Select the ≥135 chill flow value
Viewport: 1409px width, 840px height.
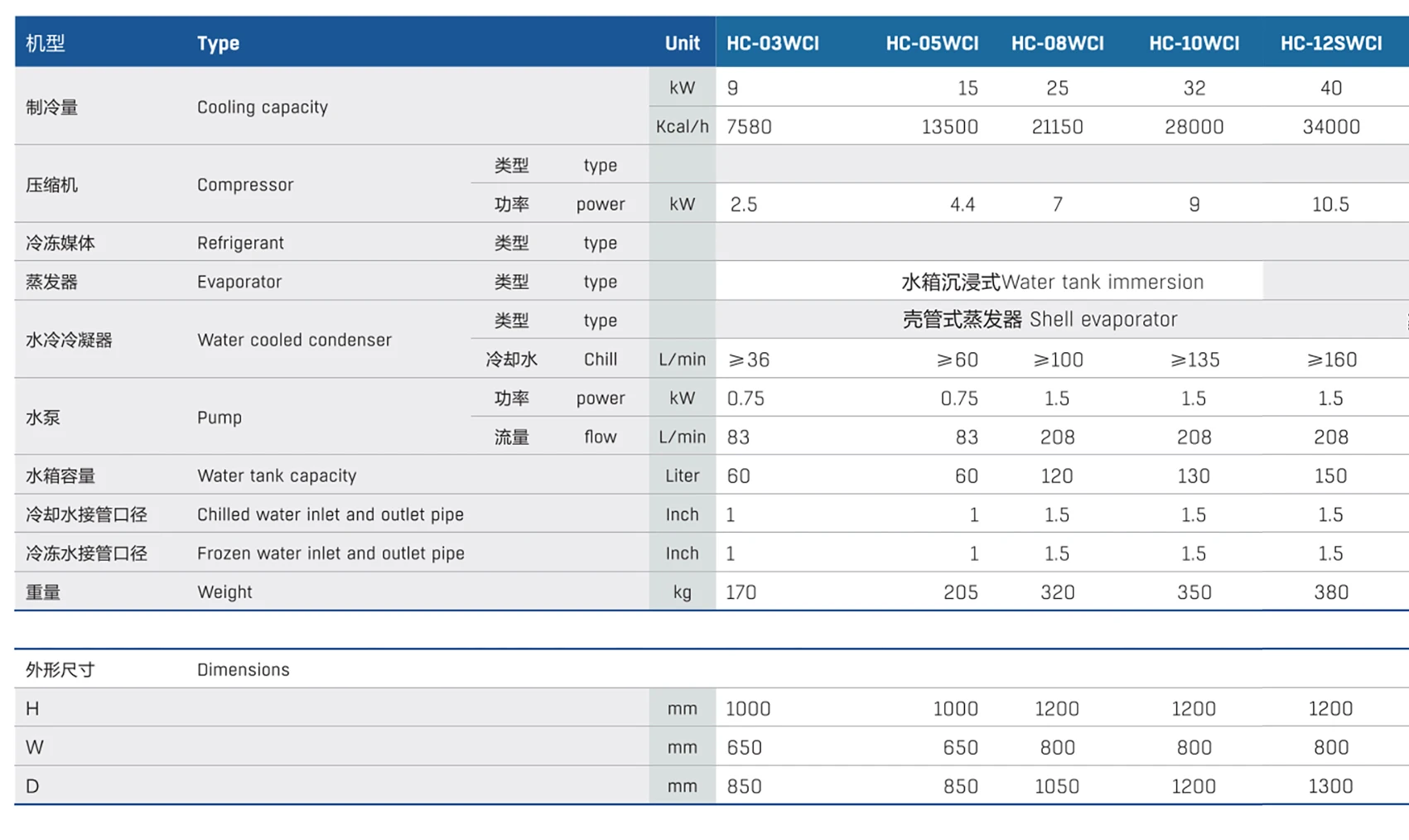pyautogui.click(x=1194, y=360)
